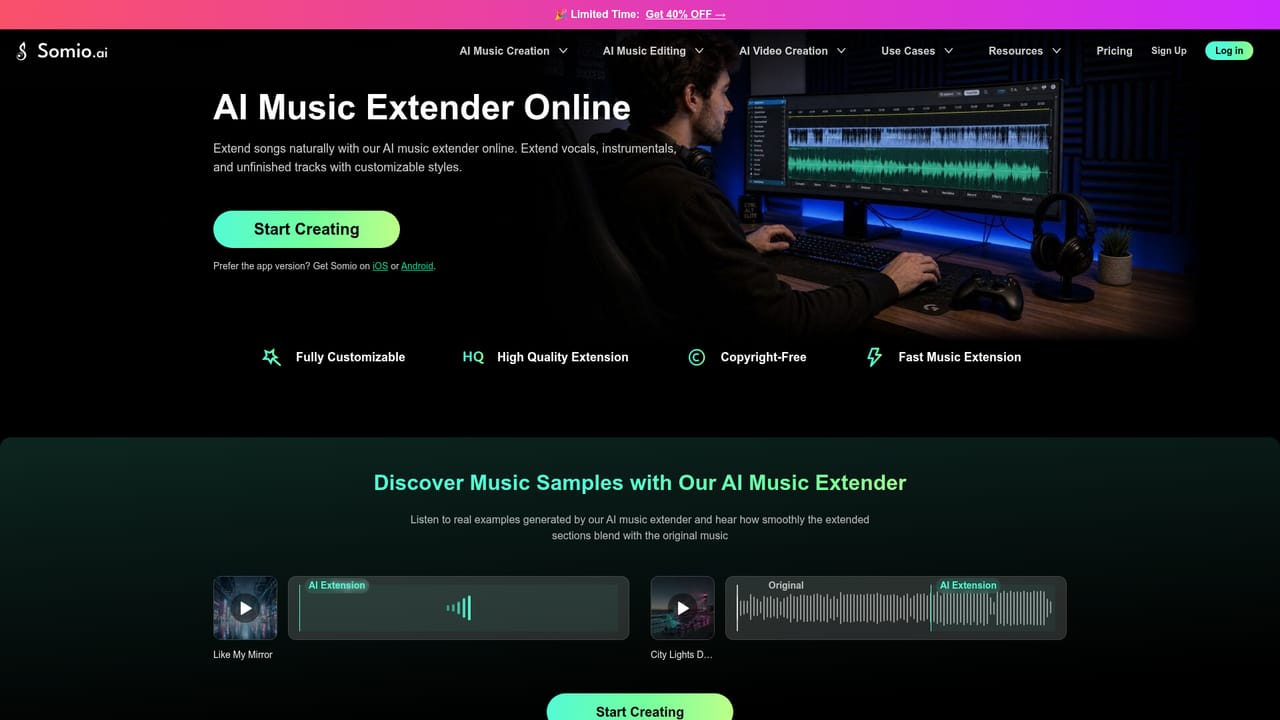The height and width of the screenshot is (720, 1280).
Task: Play the City Lights sample
Action: [682, 608]
